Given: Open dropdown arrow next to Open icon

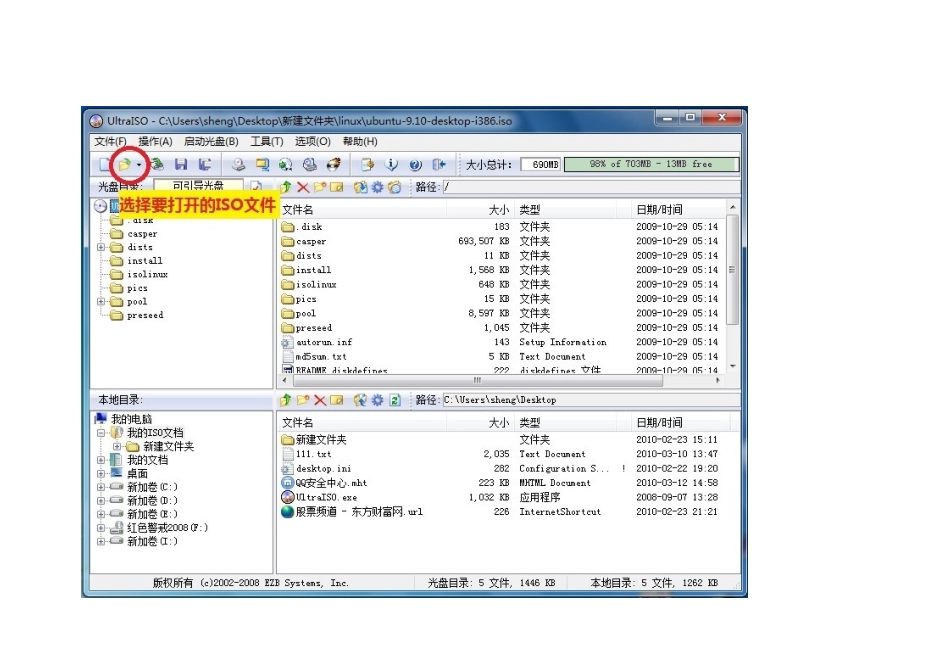Looking at the screenshot, I should (139, 165).
